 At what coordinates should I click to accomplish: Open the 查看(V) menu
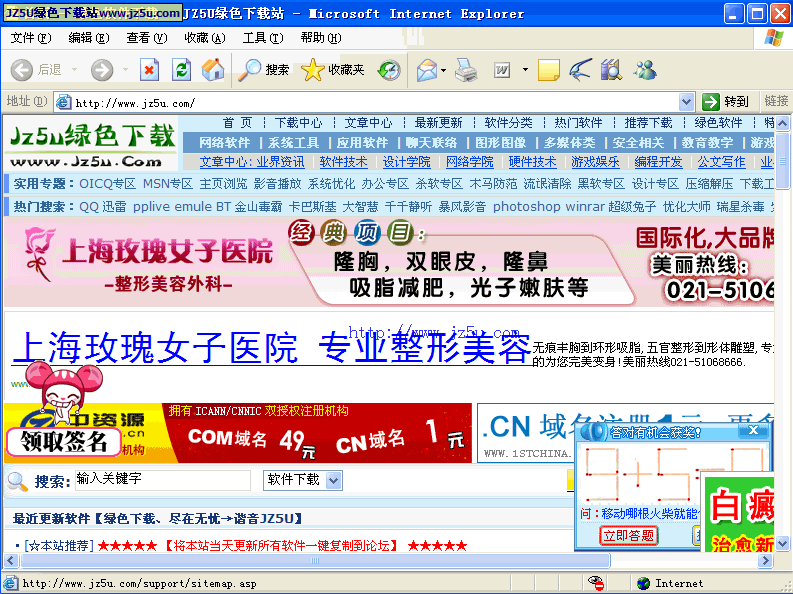(147, 38)
